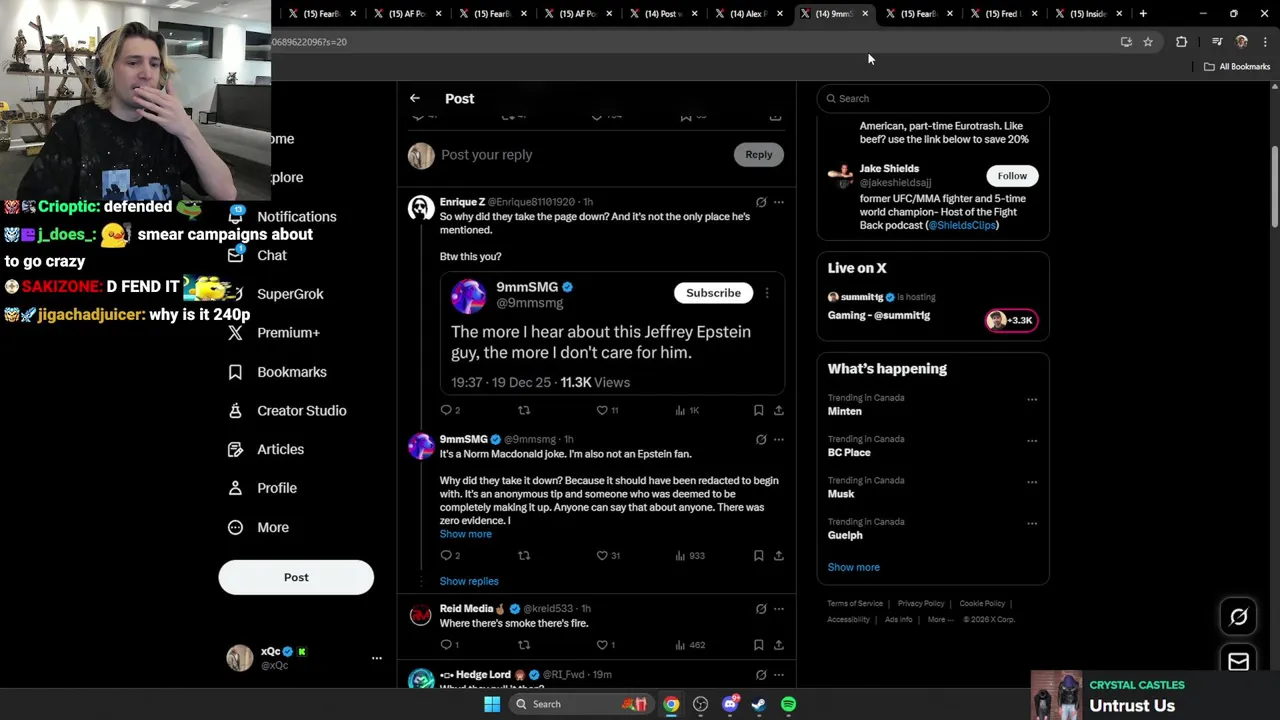Like Enrique Z's post
The width and height of the screenshot is (1280, 720).
(x=602, y=410)
